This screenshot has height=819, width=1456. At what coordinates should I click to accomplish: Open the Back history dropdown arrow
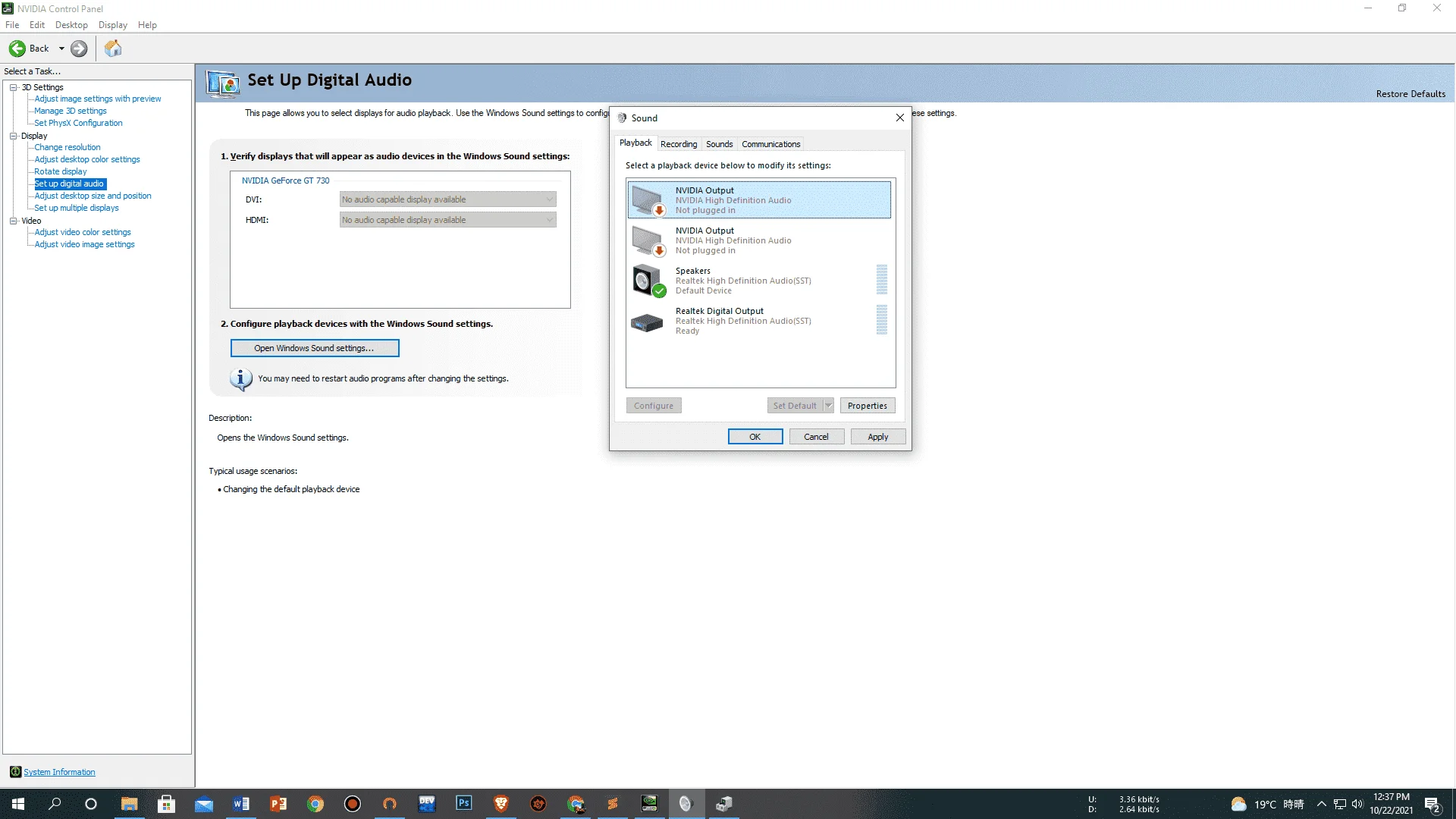[x=61, y=49]
